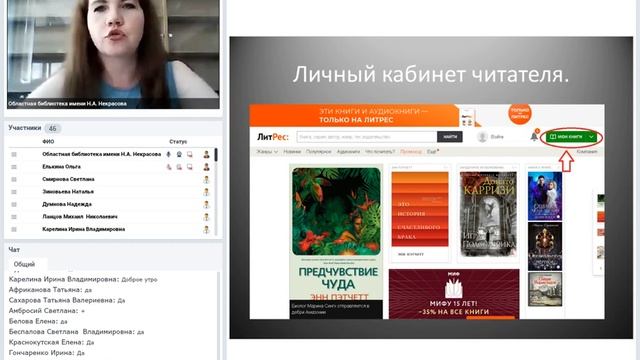This screenshot has height=360, width=640.
Task: Open the Промокод menu item
Action: tap(411, 151)
